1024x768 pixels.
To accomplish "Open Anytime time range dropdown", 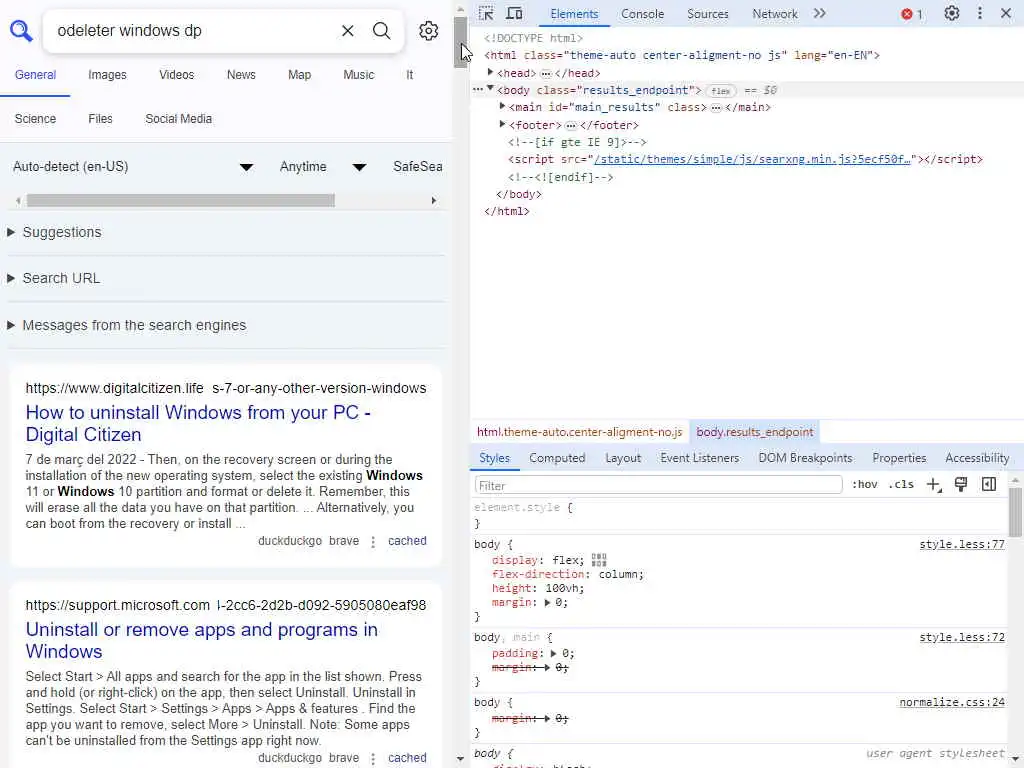I will click(x=322, y=167).
